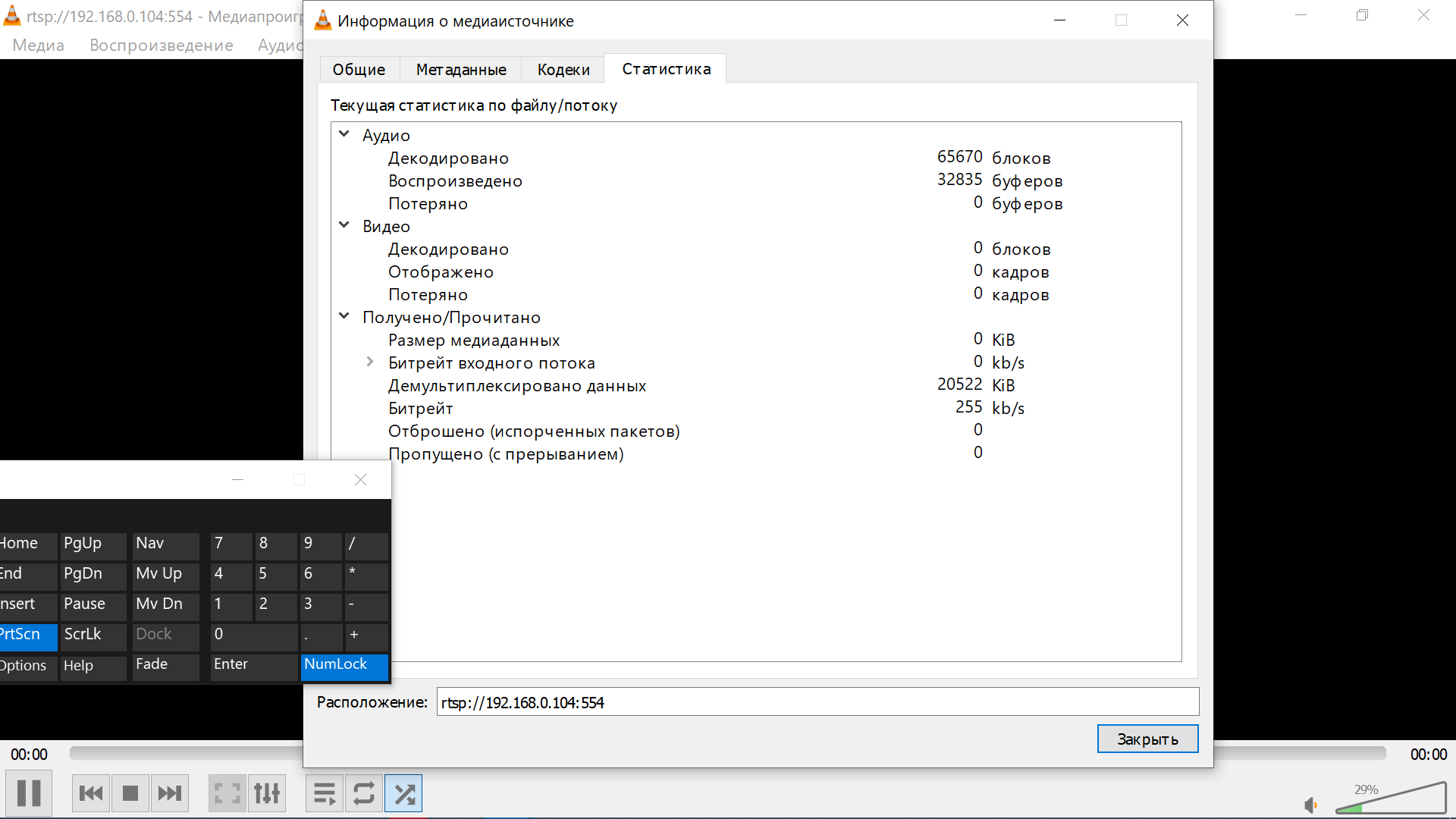Click the Расположение location field

(x=817, y=702)
